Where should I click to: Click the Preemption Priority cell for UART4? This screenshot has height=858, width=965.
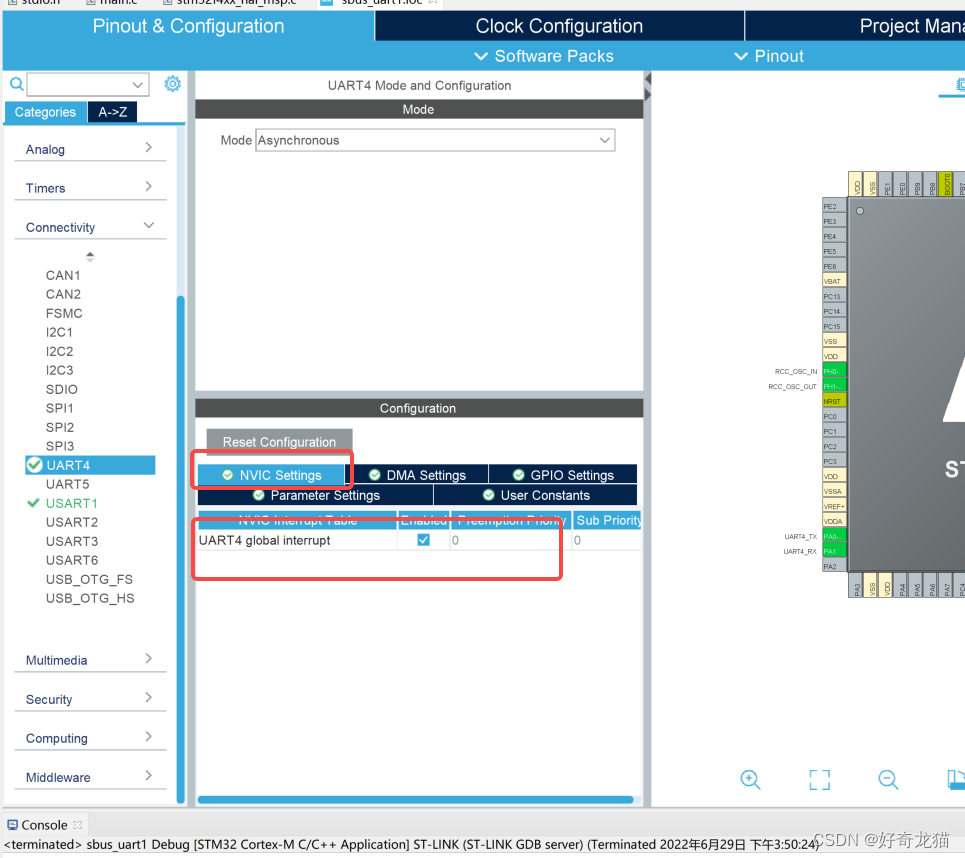pyautogui.click(x=511, y=540)
